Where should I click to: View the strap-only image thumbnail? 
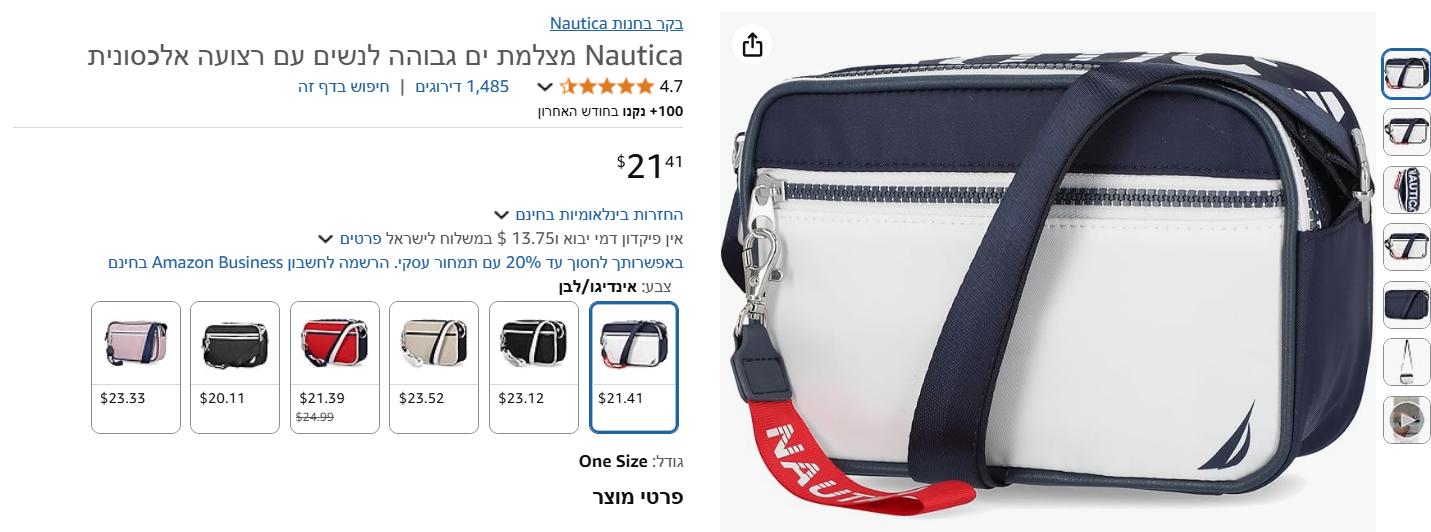point(1406,363)
